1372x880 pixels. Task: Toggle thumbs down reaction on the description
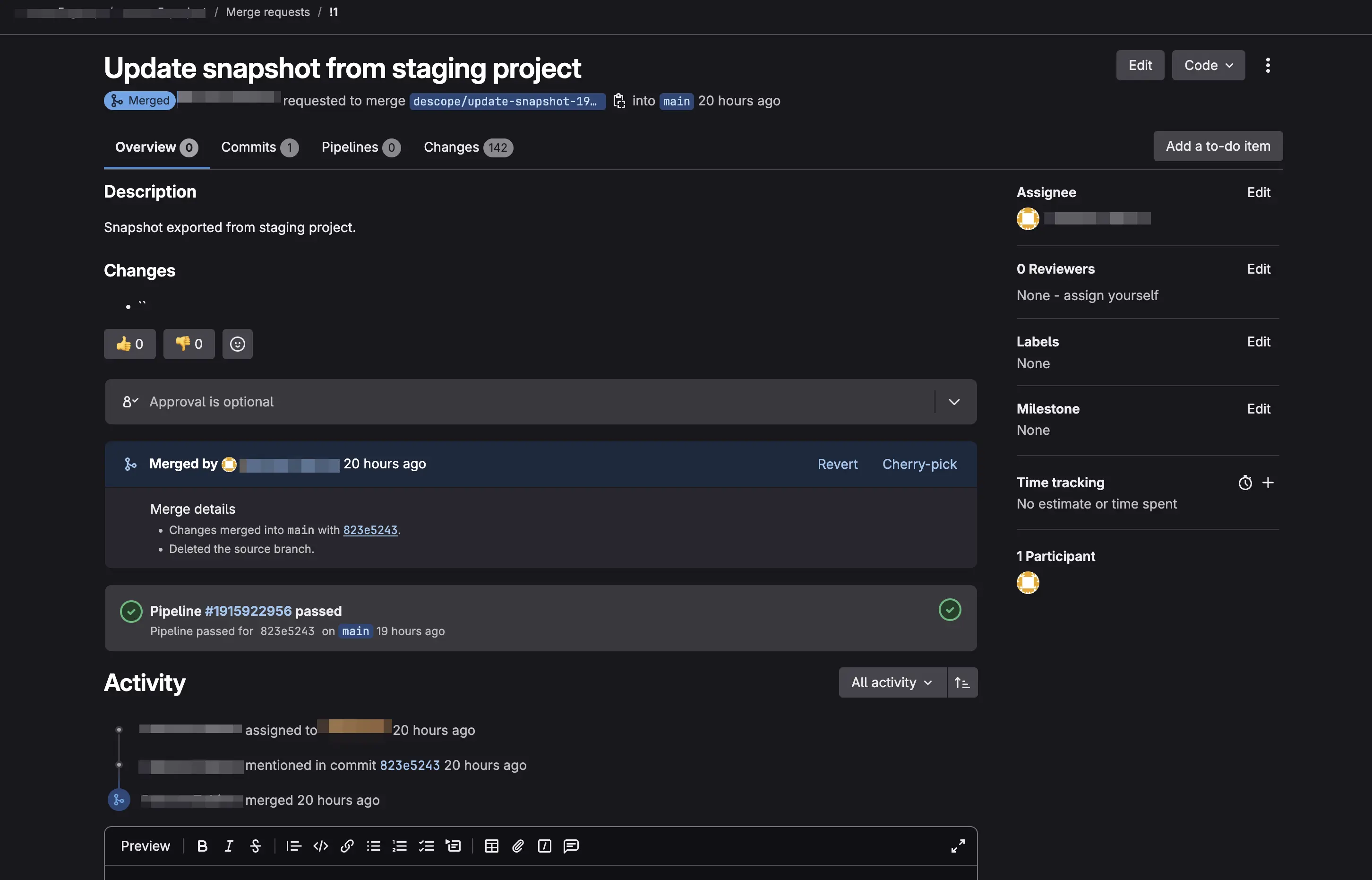pos(189,344)
